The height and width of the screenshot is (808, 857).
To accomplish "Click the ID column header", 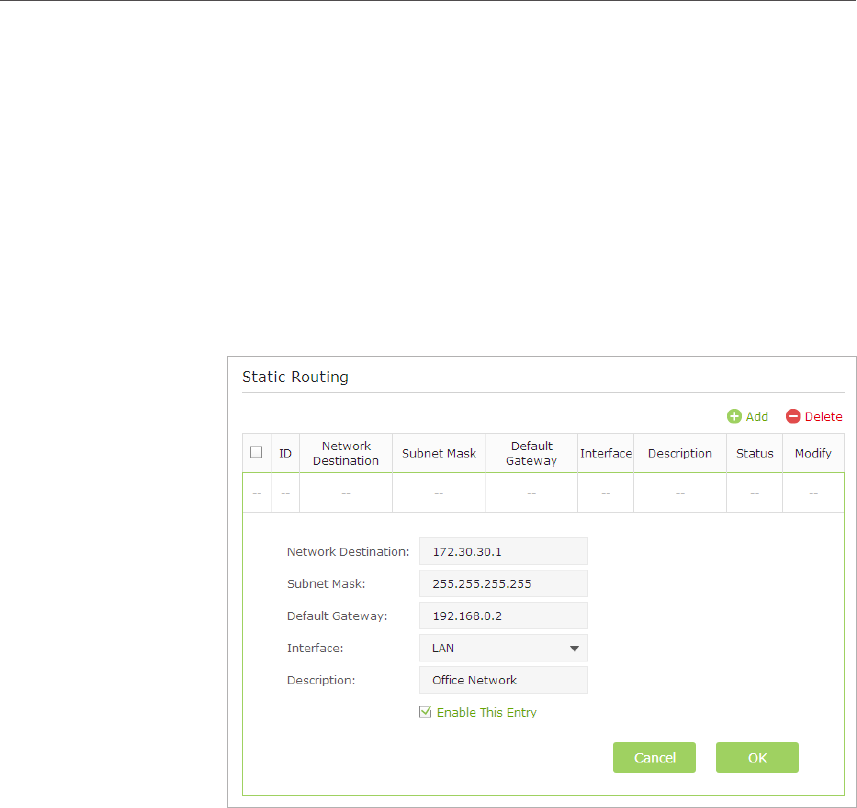I will coord(285,453).
